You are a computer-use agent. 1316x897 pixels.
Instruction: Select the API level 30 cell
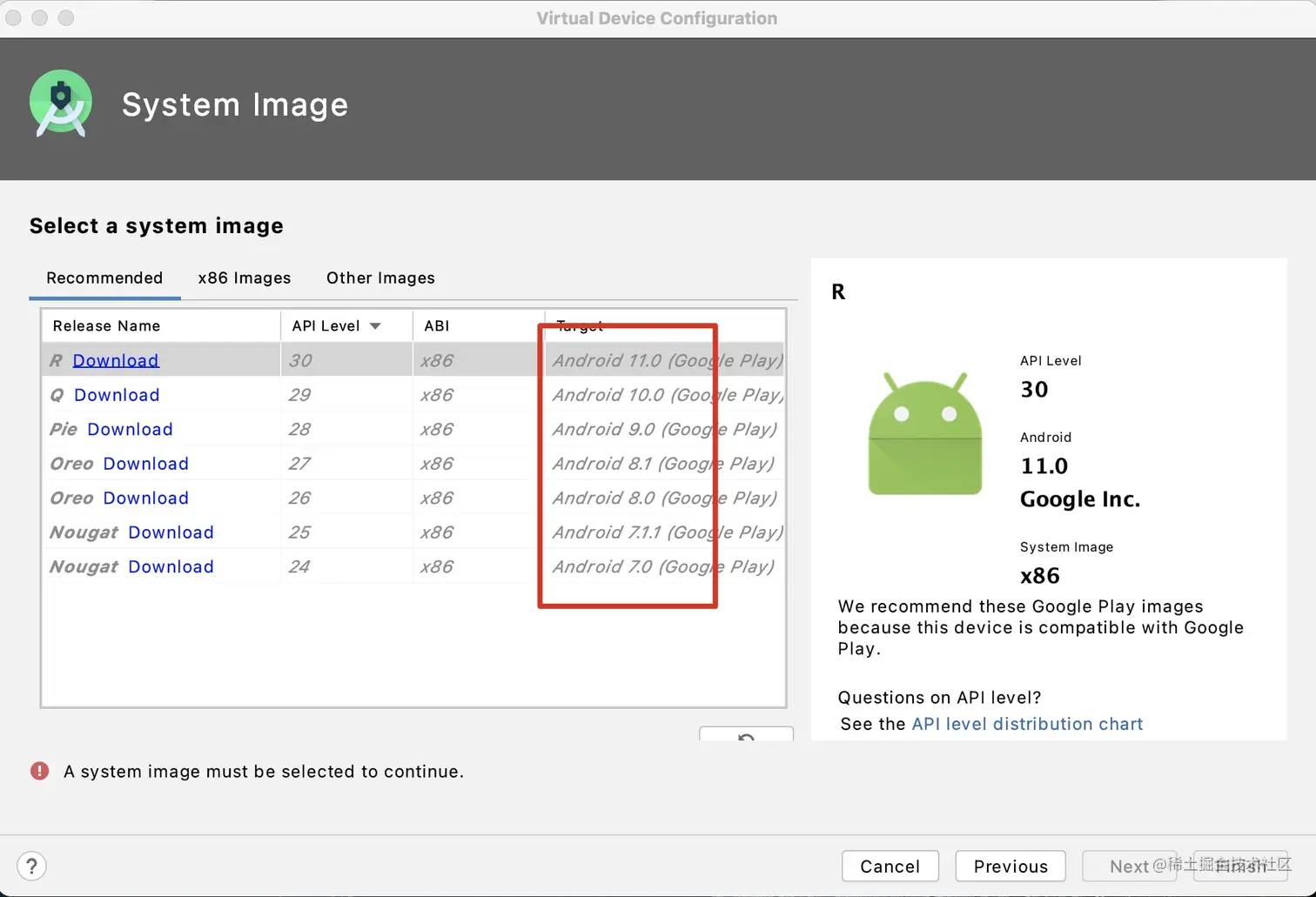point(346,360)
